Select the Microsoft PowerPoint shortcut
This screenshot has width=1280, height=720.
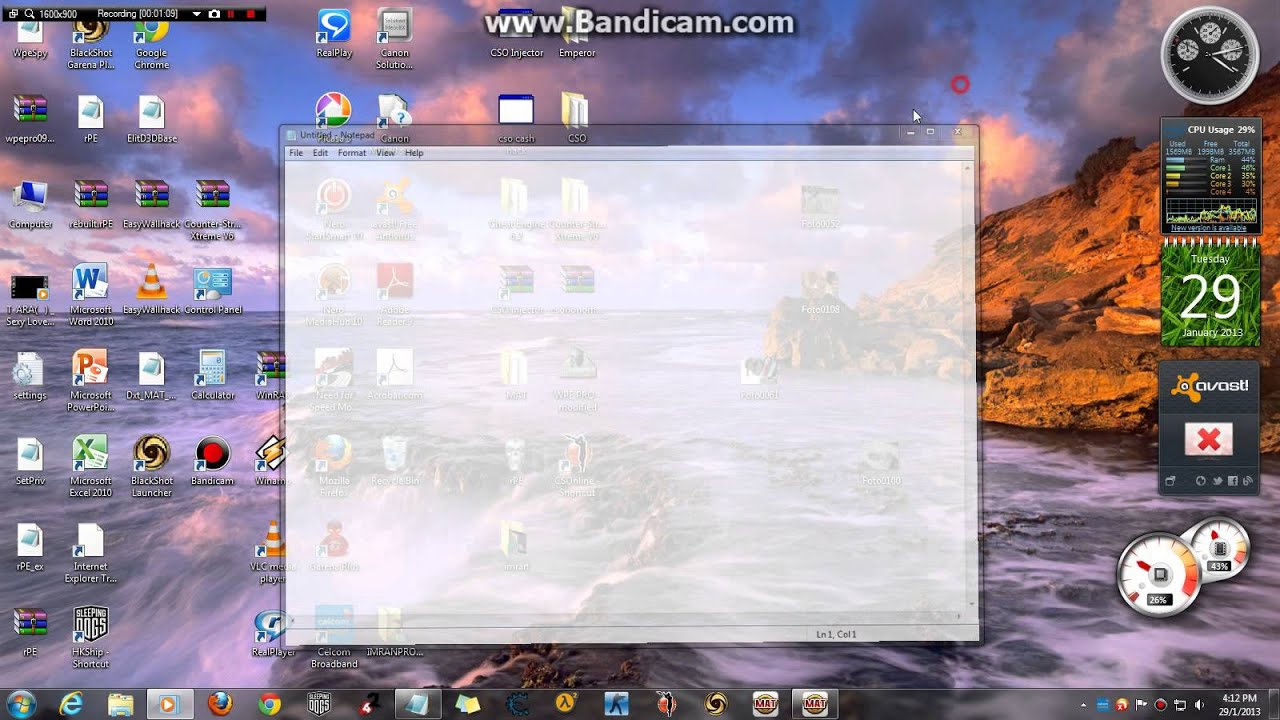tap(90, 381)
